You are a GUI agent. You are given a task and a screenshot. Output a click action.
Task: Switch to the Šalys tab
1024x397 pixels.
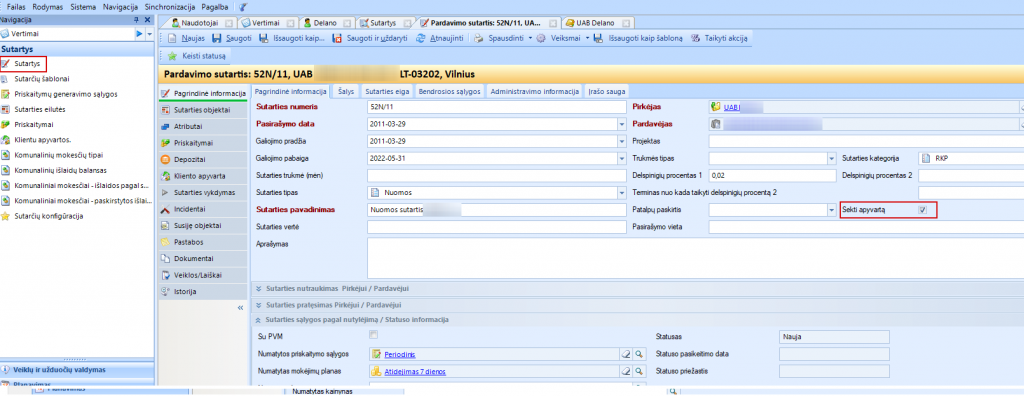click(x=346, y=92)
